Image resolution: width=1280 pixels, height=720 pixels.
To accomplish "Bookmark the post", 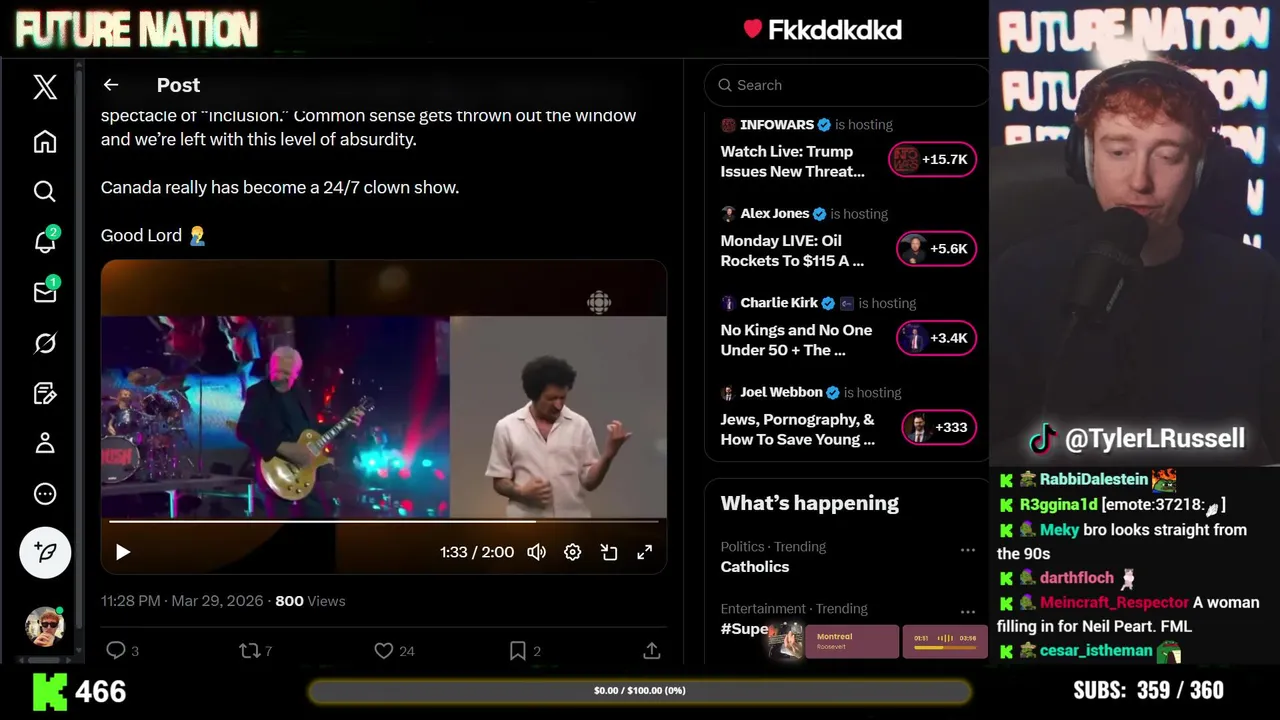I will (x=517, y=651).
